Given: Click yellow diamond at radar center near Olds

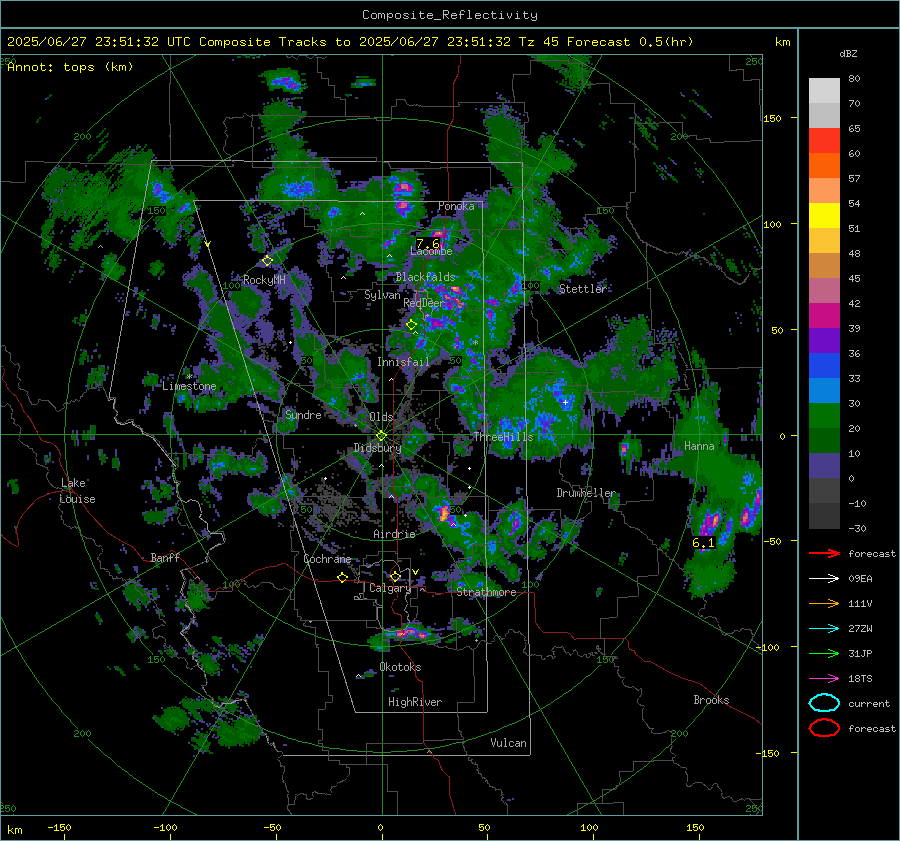Looking at the screenshot, I should click(381, 436).
